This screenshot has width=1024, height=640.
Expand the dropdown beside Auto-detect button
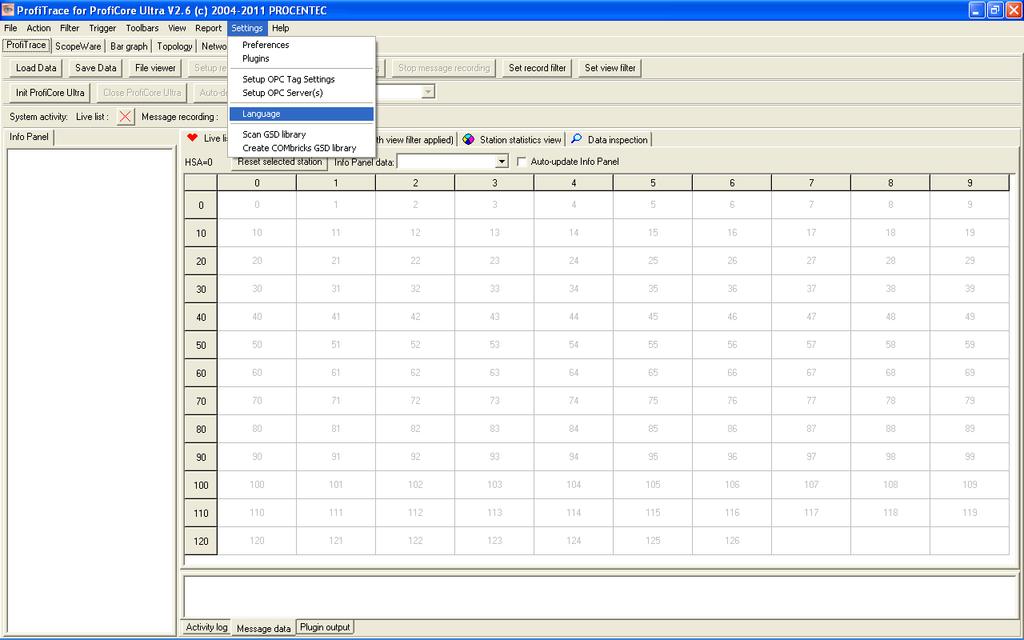tap(428, 92)
